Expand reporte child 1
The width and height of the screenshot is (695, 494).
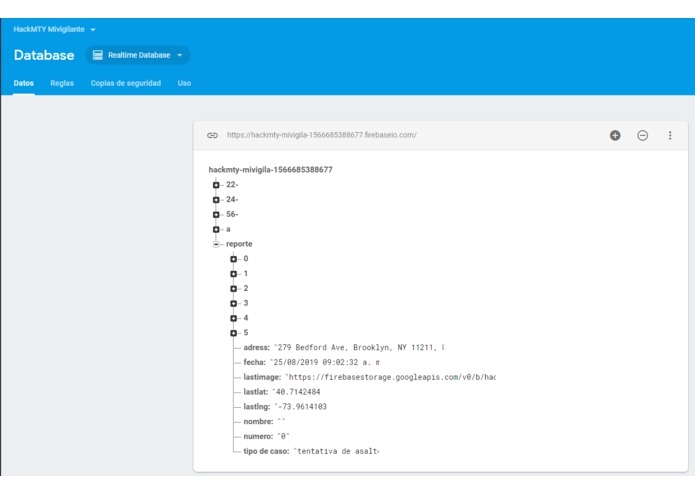point(234,274)
